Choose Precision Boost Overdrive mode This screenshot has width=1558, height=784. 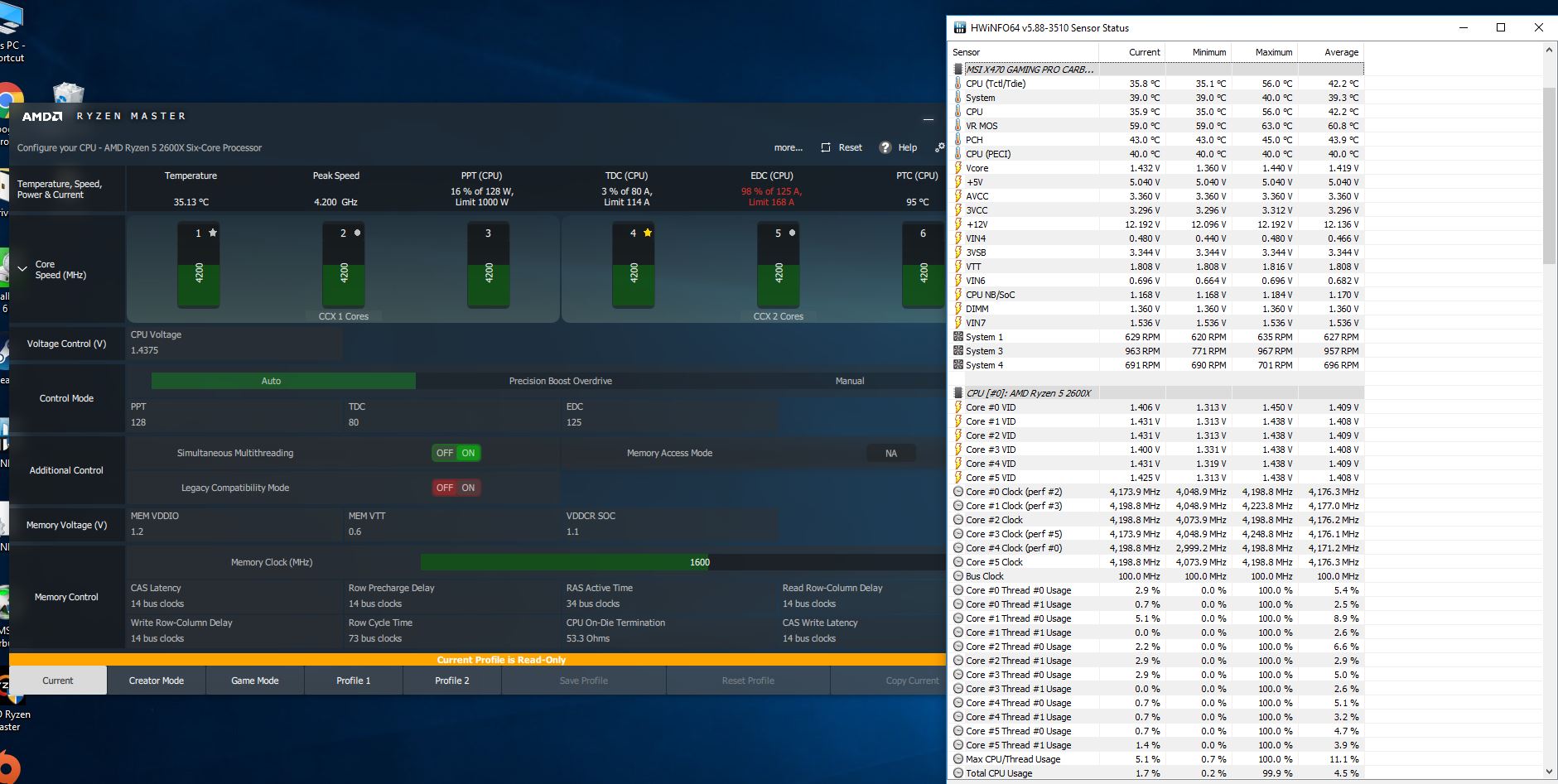click(561, 381)
